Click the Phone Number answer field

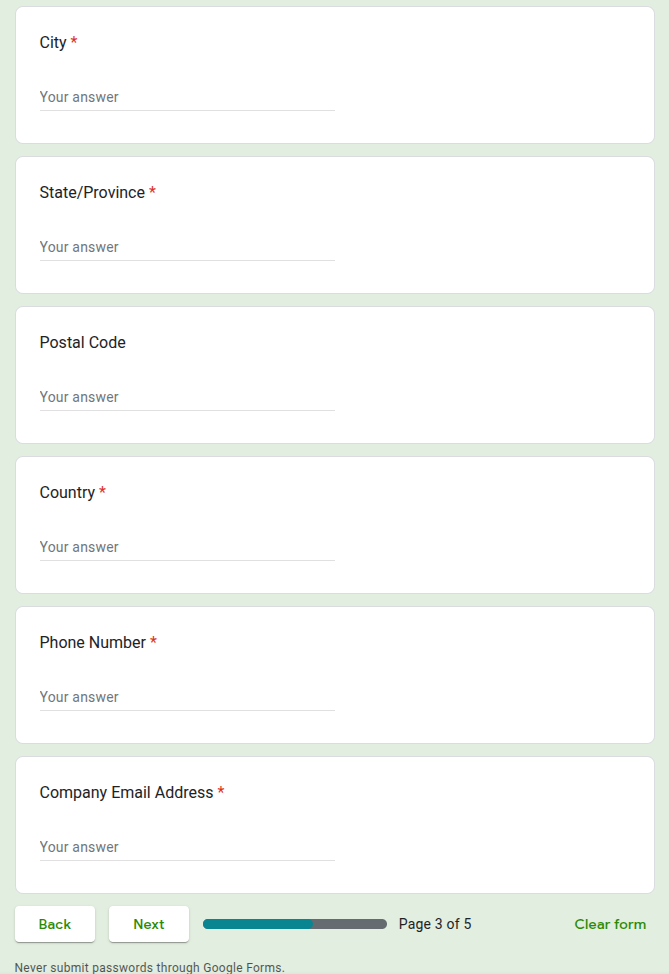click(x=186, y=696)
